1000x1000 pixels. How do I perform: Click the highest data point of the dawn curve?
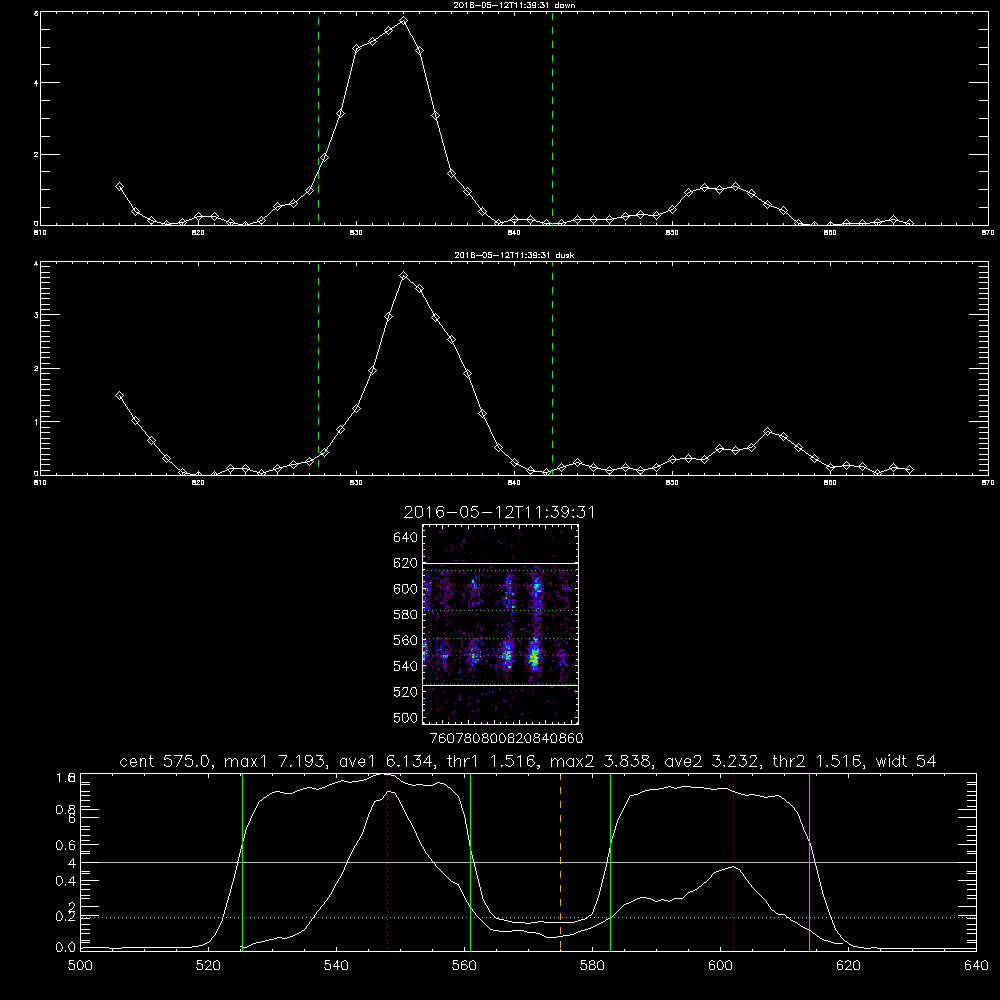(403, 20)
